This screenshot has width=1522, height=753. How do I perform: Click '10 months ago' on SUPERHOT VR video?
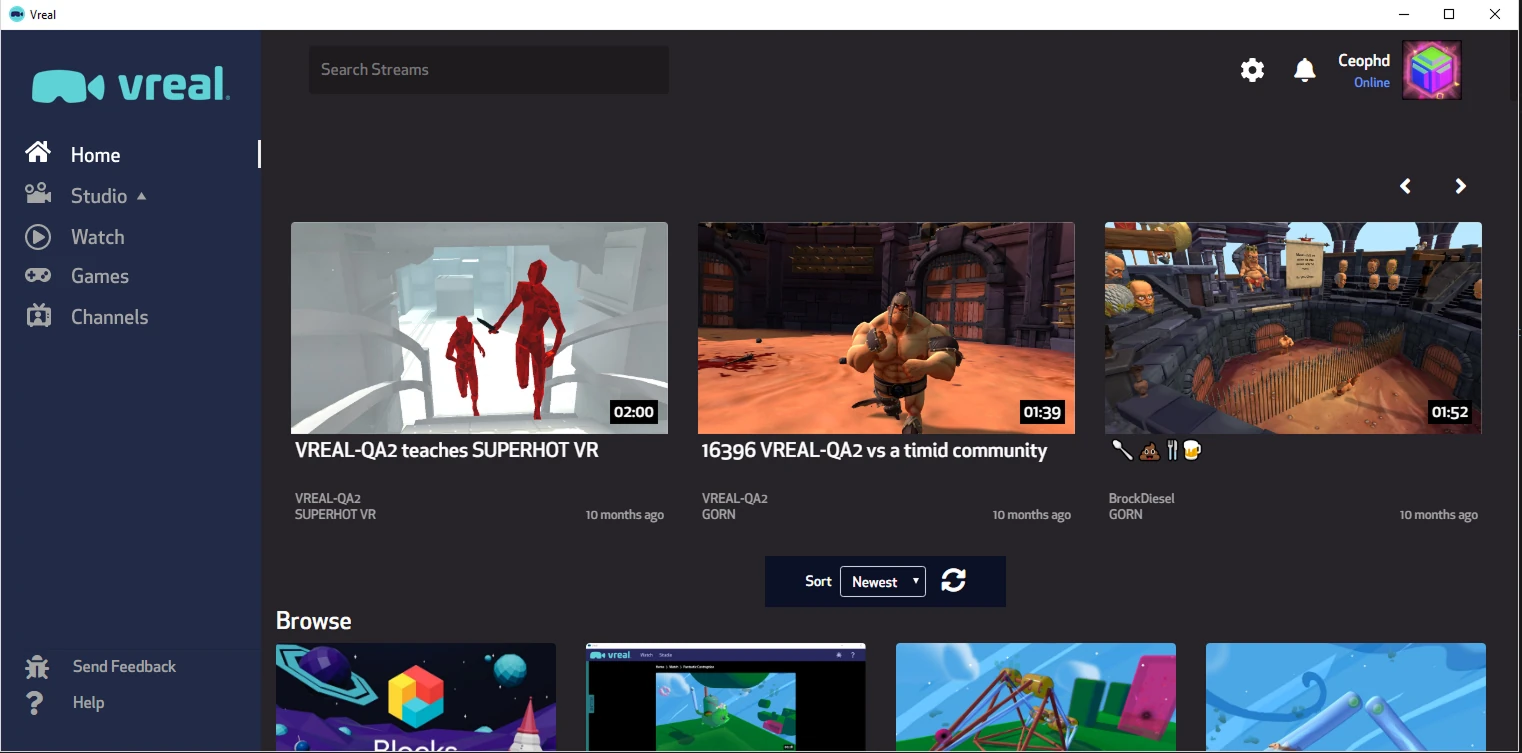point(625,515)
